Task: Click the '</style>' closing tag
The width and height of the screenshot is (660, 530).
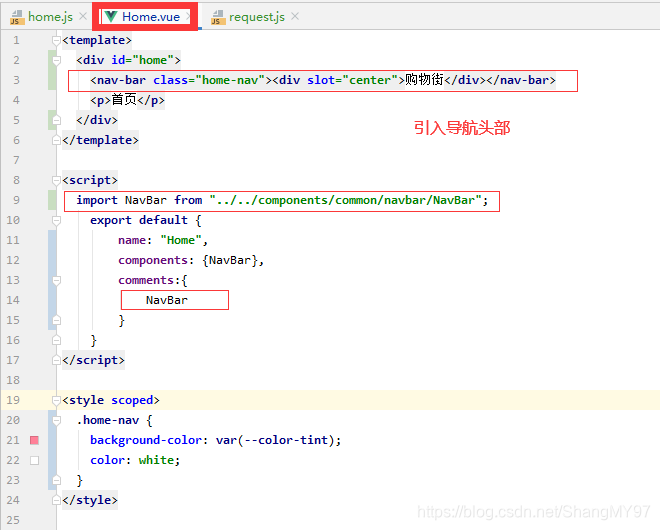Action: tap(90, 501)
